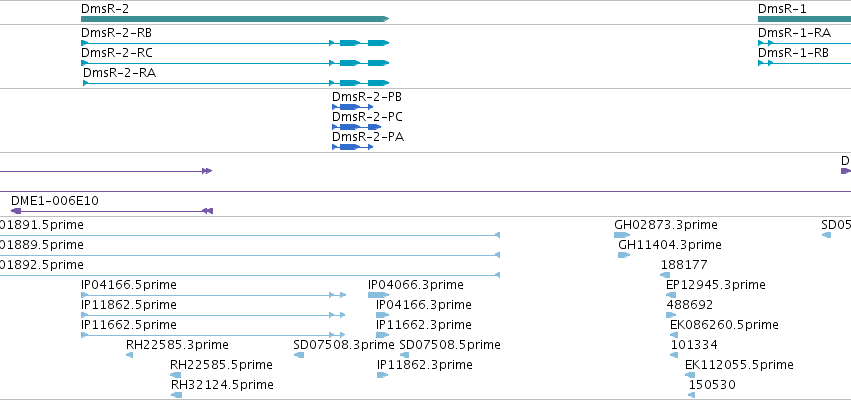
Task: Select the DmsR-2 gene bar
Action: [x=235, y=19]
